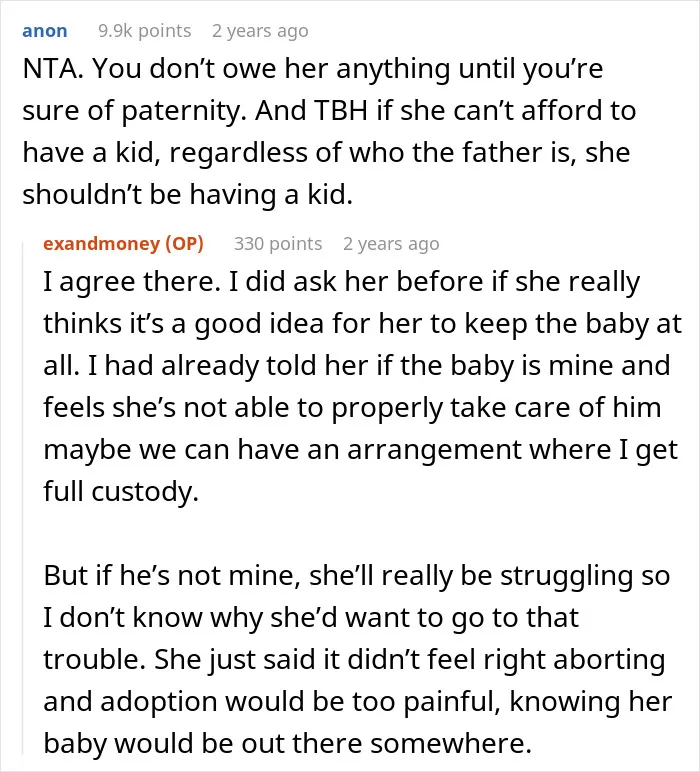Click the line shouldn't be having a kid
This screenshot has width=700, height=772.
(188, 194)
